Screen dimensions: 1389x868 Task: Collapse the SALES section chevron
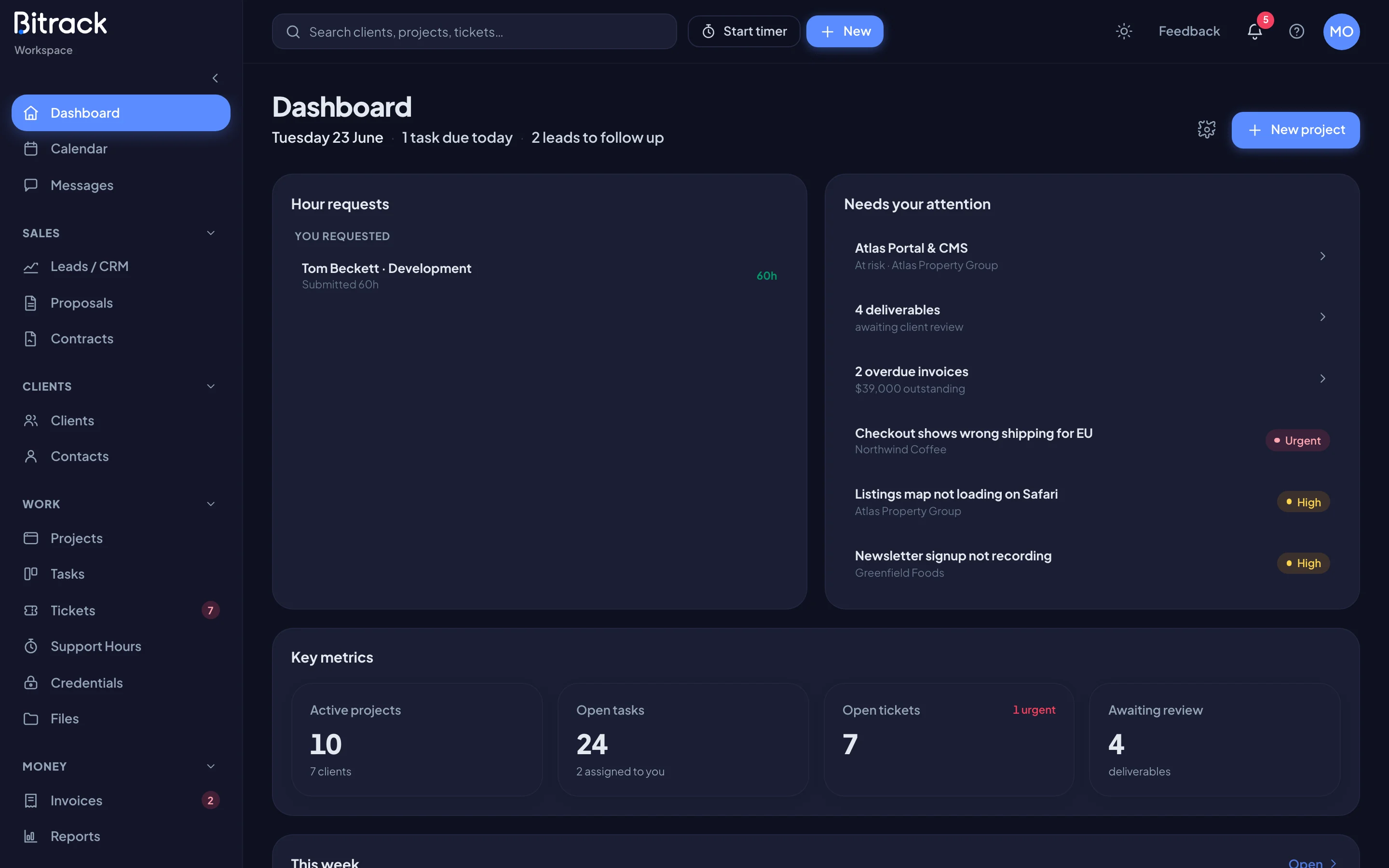click(211, 233)
